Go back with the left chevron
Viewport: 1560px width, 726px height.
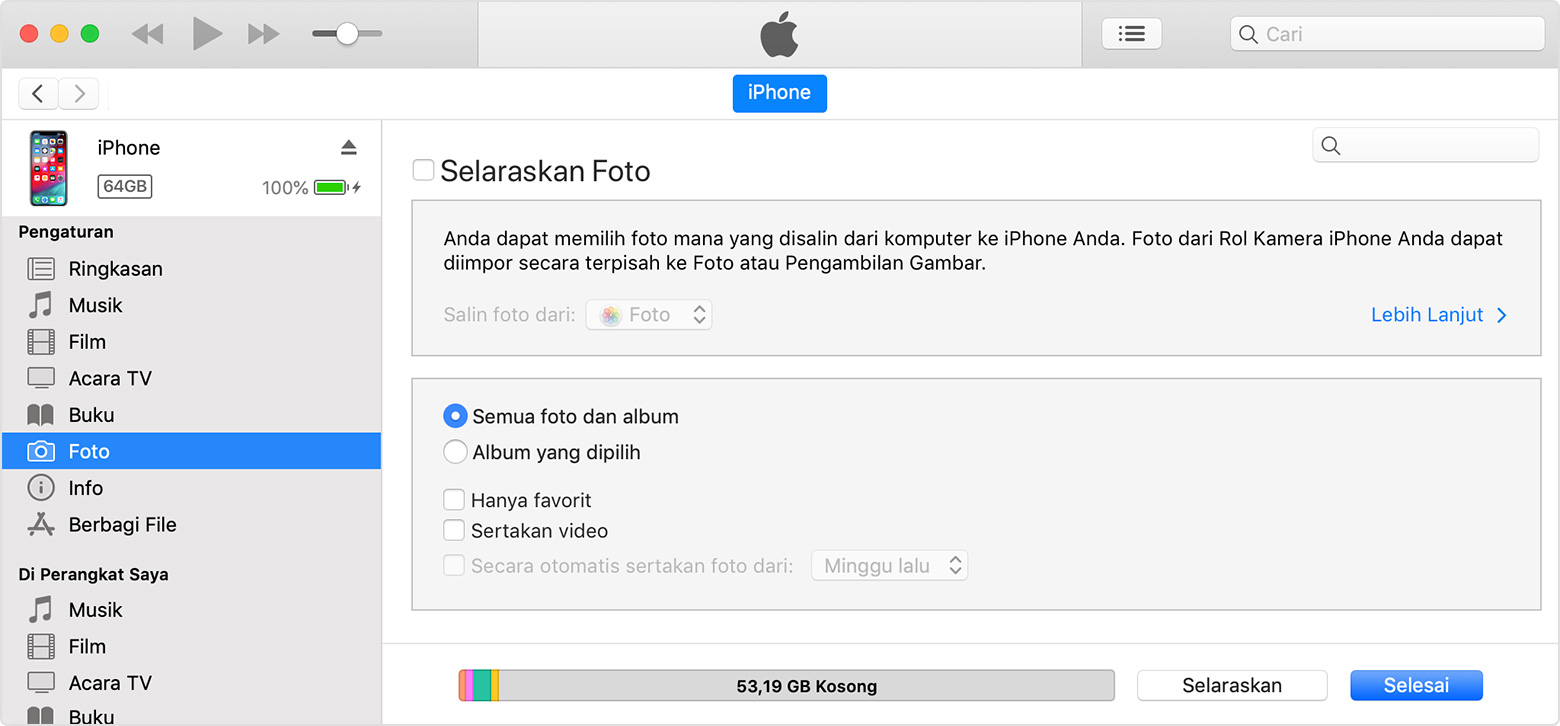[38, 93]
